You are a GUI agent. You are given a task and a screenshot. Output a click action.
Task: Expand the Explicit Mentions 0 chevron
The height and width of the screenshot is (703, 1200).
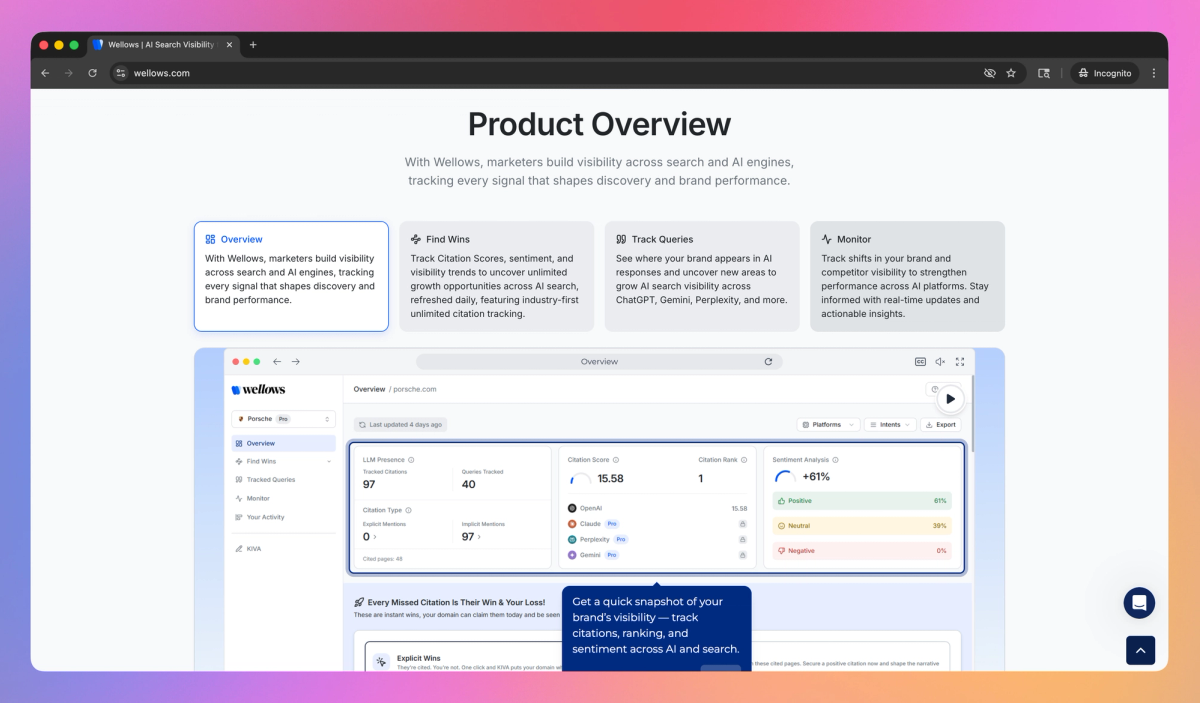point(376,537)
